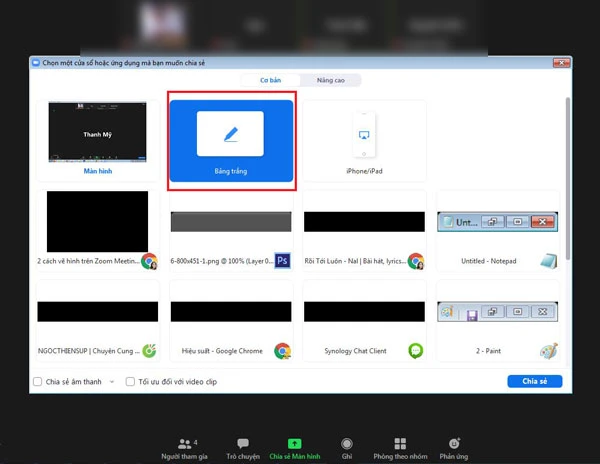Viewport: 600px width, 464px height.
Task: Choose the 2 - Paint window thumbnail
Action: tap(496, 318)
